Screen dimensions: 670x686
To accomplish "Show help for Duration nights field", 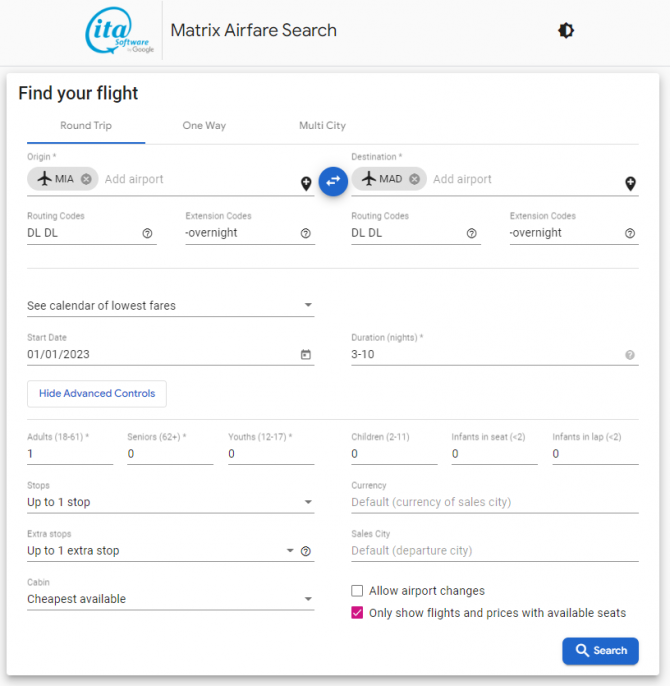I will [630, 355].
